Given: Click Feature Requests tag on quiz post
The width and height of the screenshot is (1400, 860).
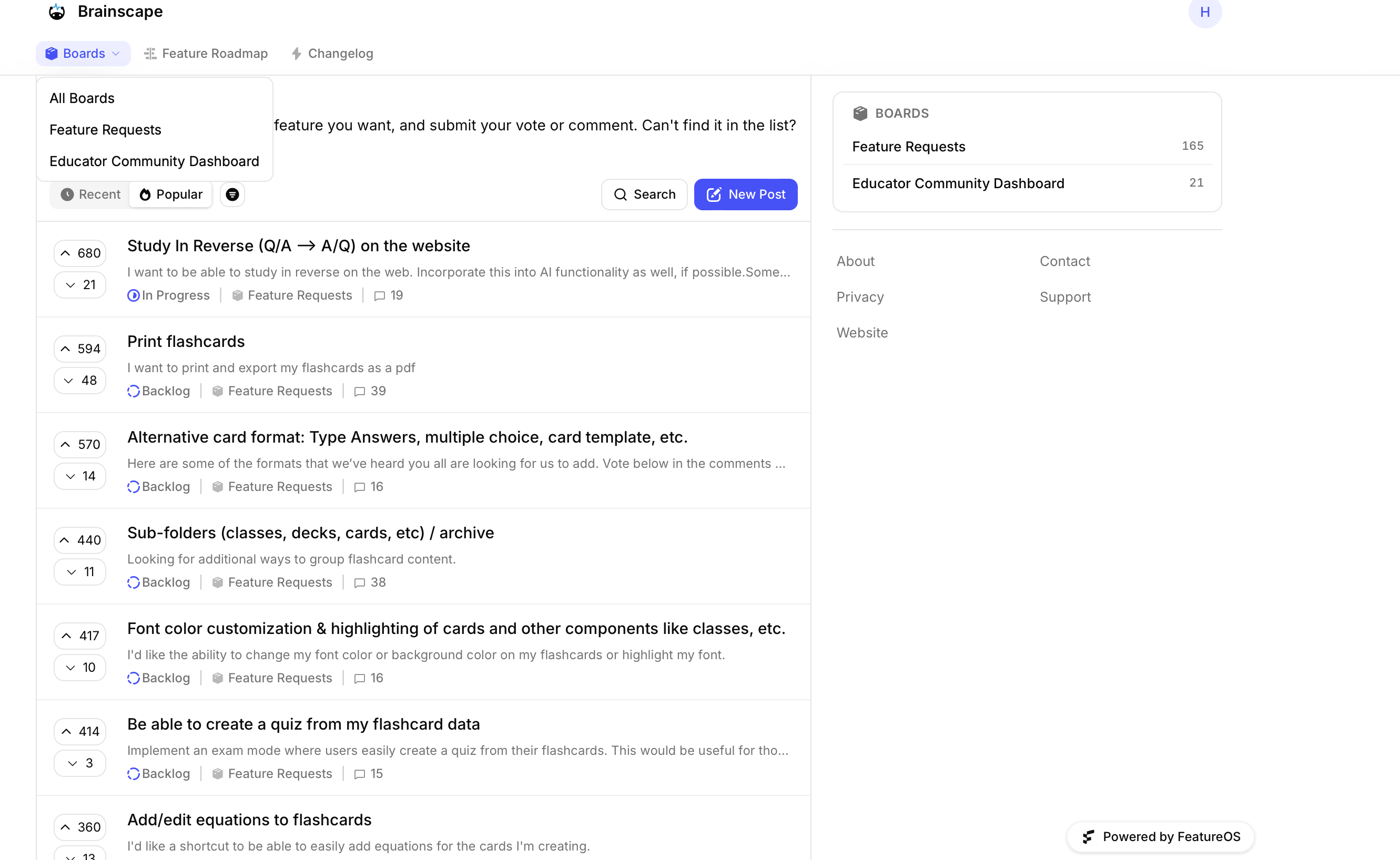Looking at the screenshot, I should pyautogui.click(x=272, y=773).
